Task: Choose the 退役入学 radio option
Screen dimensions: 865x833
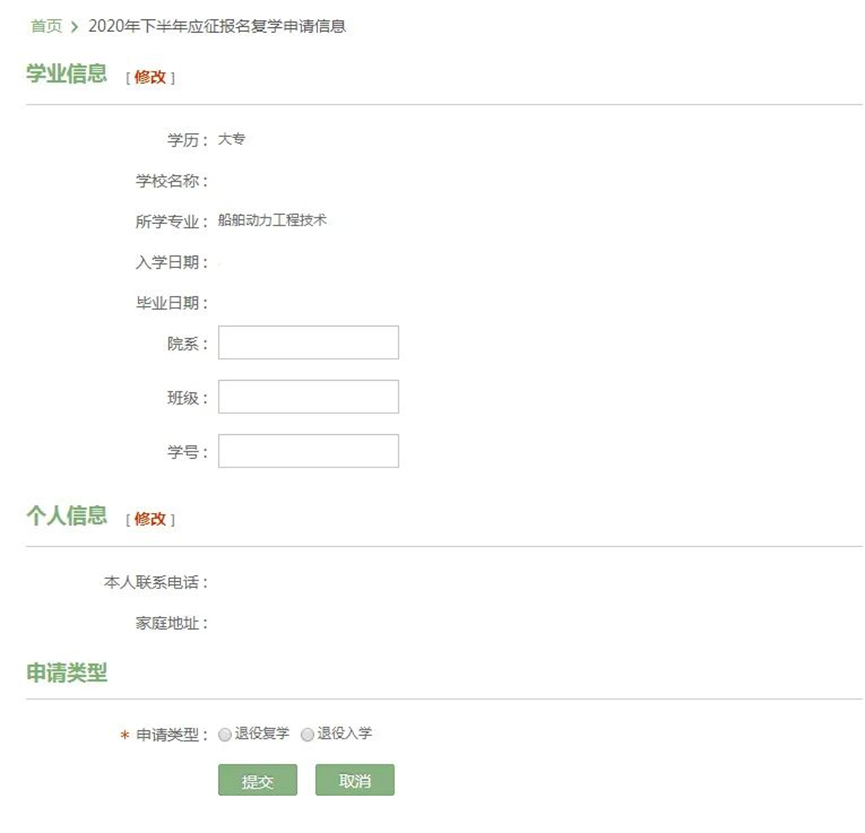Action: tap(307, 735)
